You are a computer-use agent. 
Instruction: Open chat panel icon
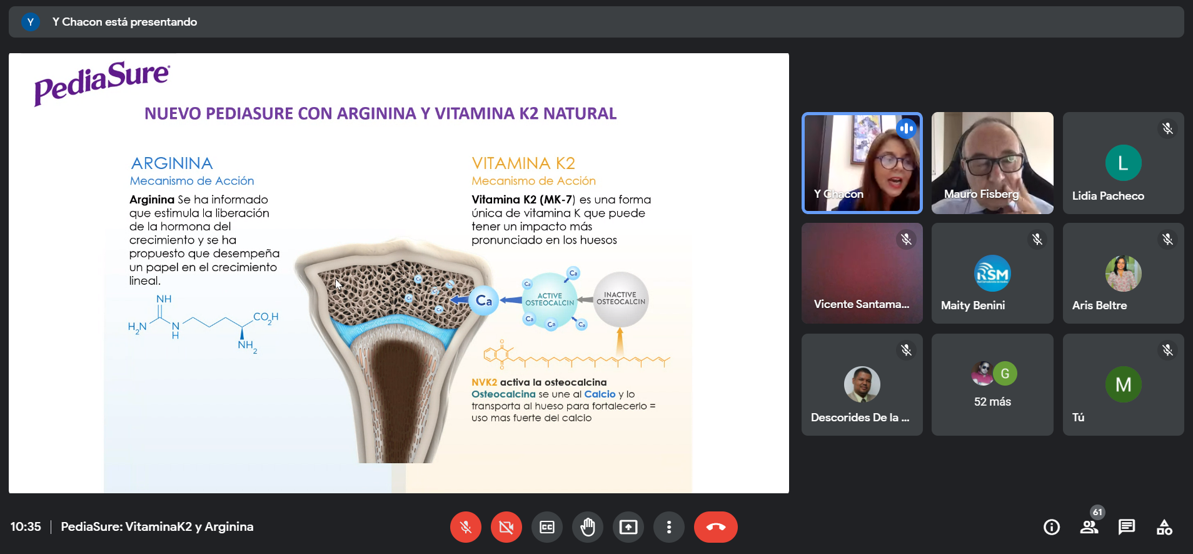[x=1127, y=527]
